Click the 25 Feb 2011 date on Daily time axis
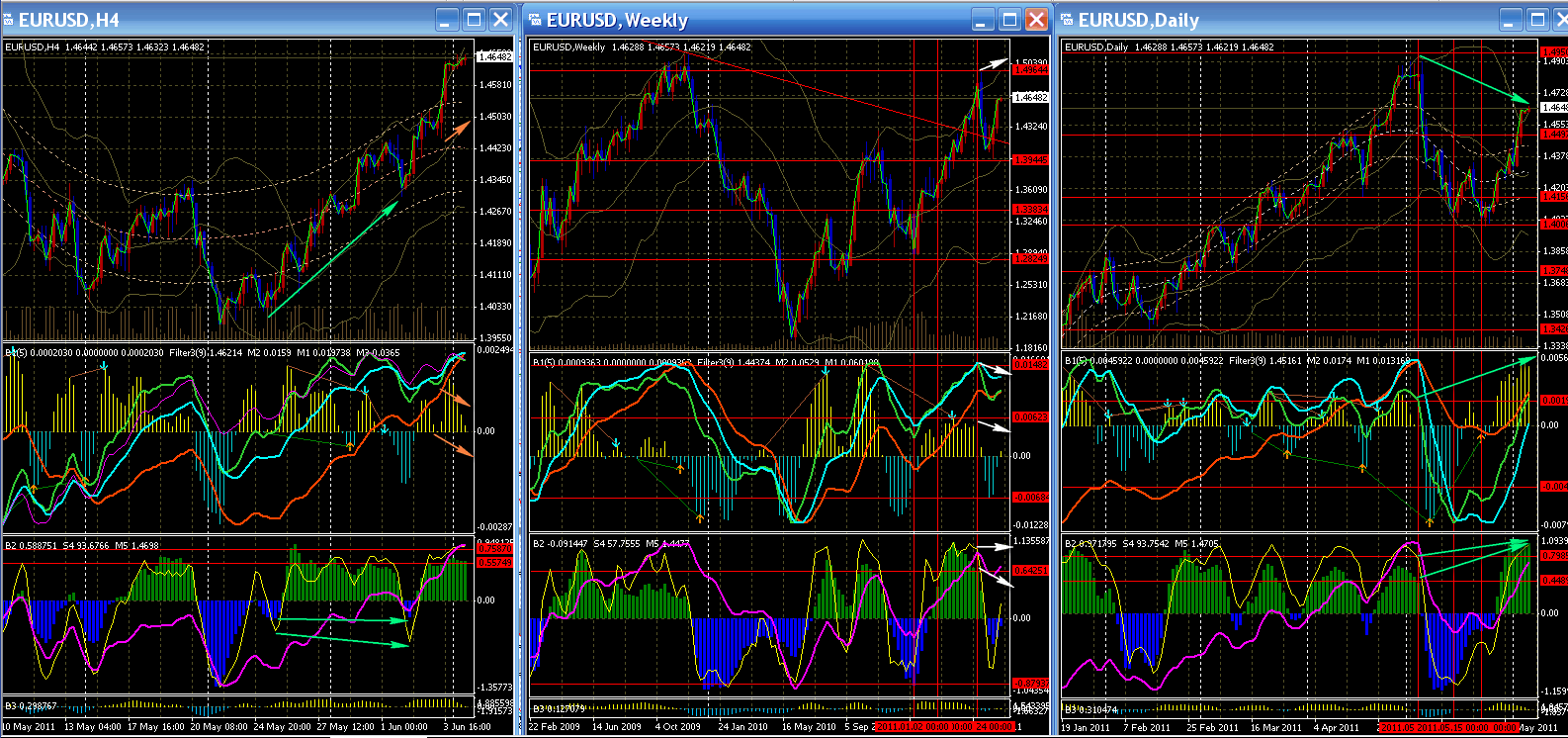This screenshot has height=738, width=1568. click(1212, 727)
